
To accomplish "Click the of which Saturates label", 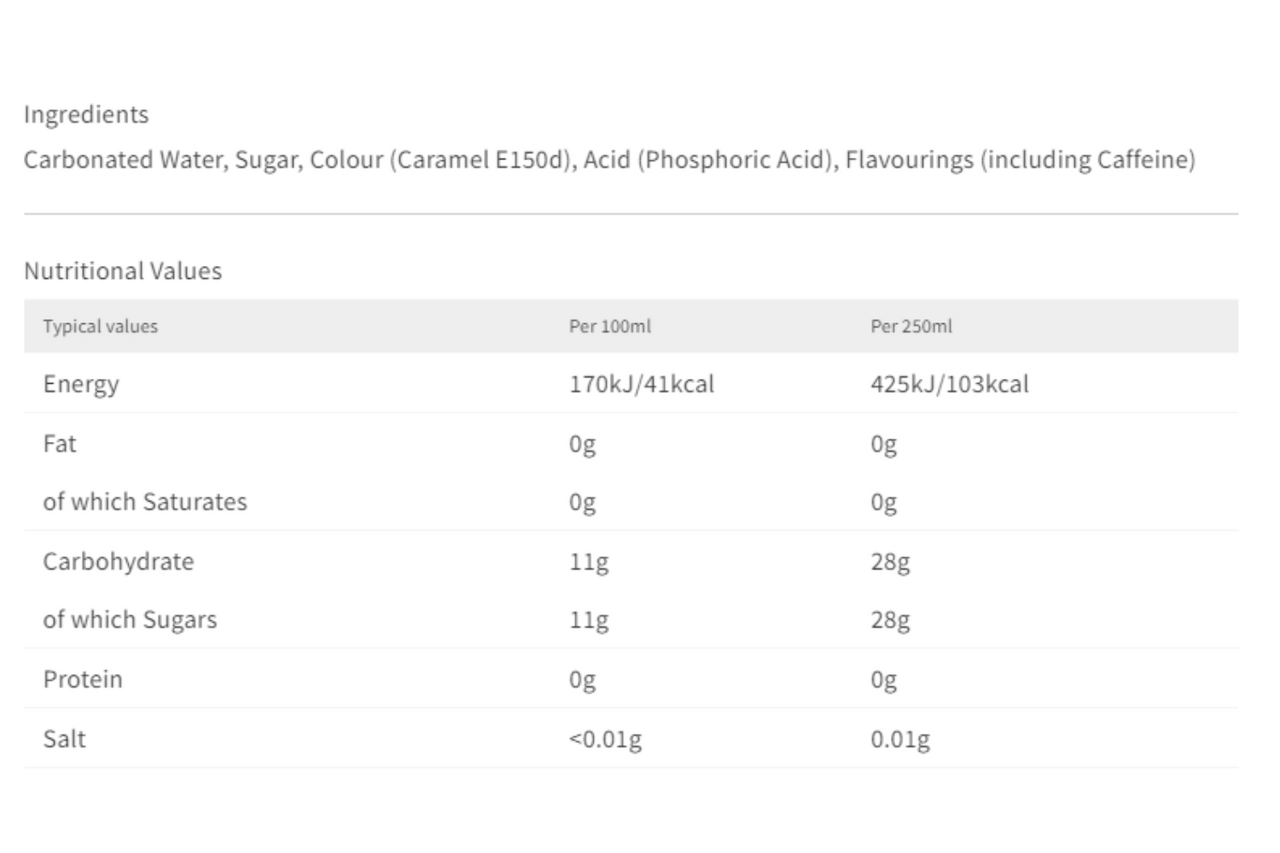I will point(144,502).
